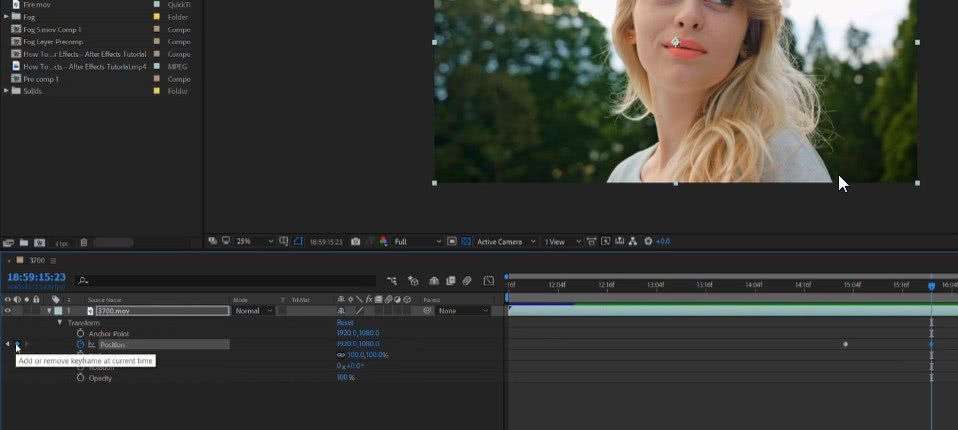Click the Position stopwatch icon
This screenshot has height=430, width=958.
(81, 344)
